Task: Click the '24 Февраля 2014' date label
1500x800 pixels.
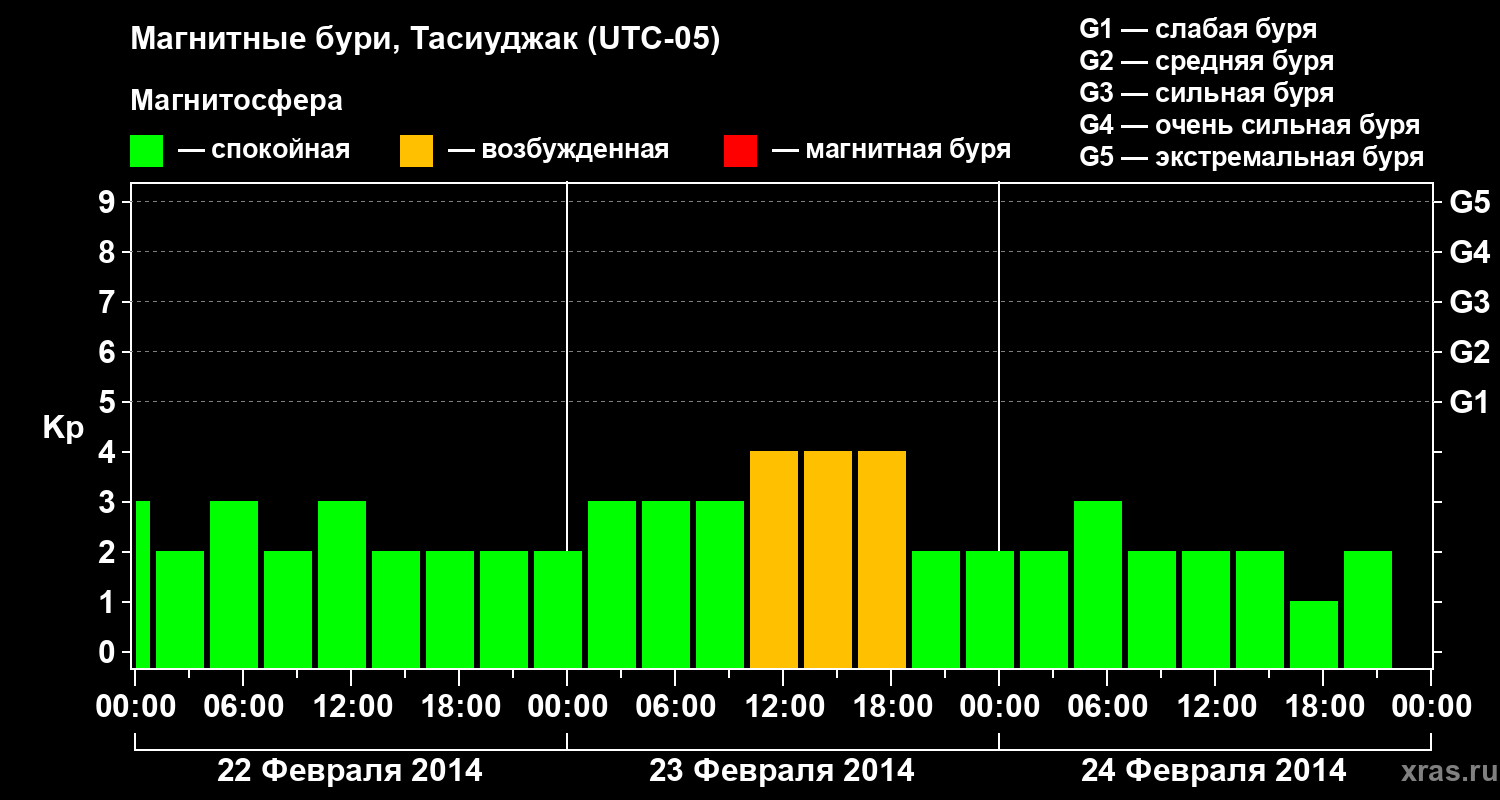Action: [x=1214, y=771]
